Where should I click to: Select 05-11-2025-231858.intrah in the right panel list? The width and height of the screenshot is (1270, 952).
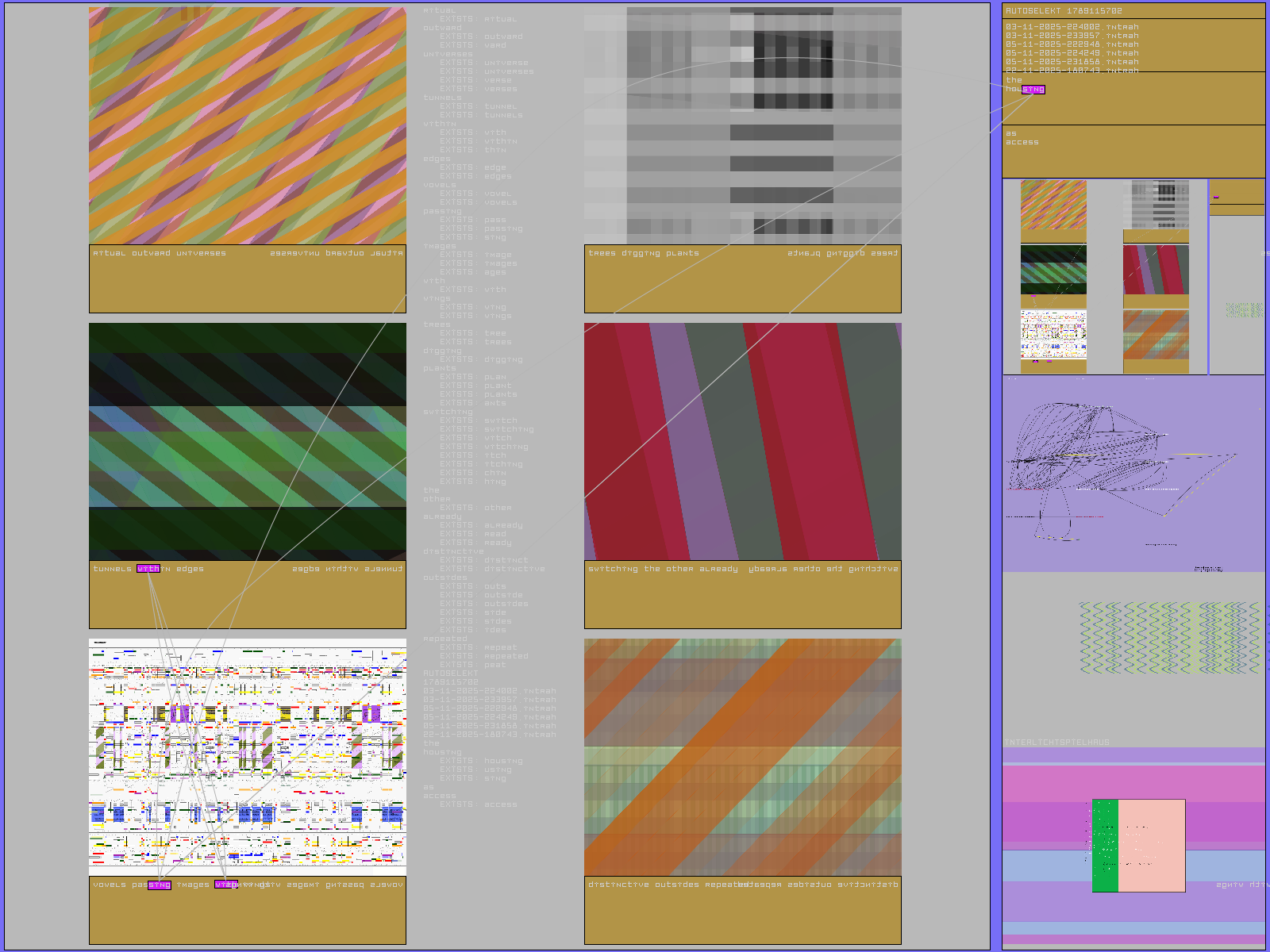[1072, 62]
